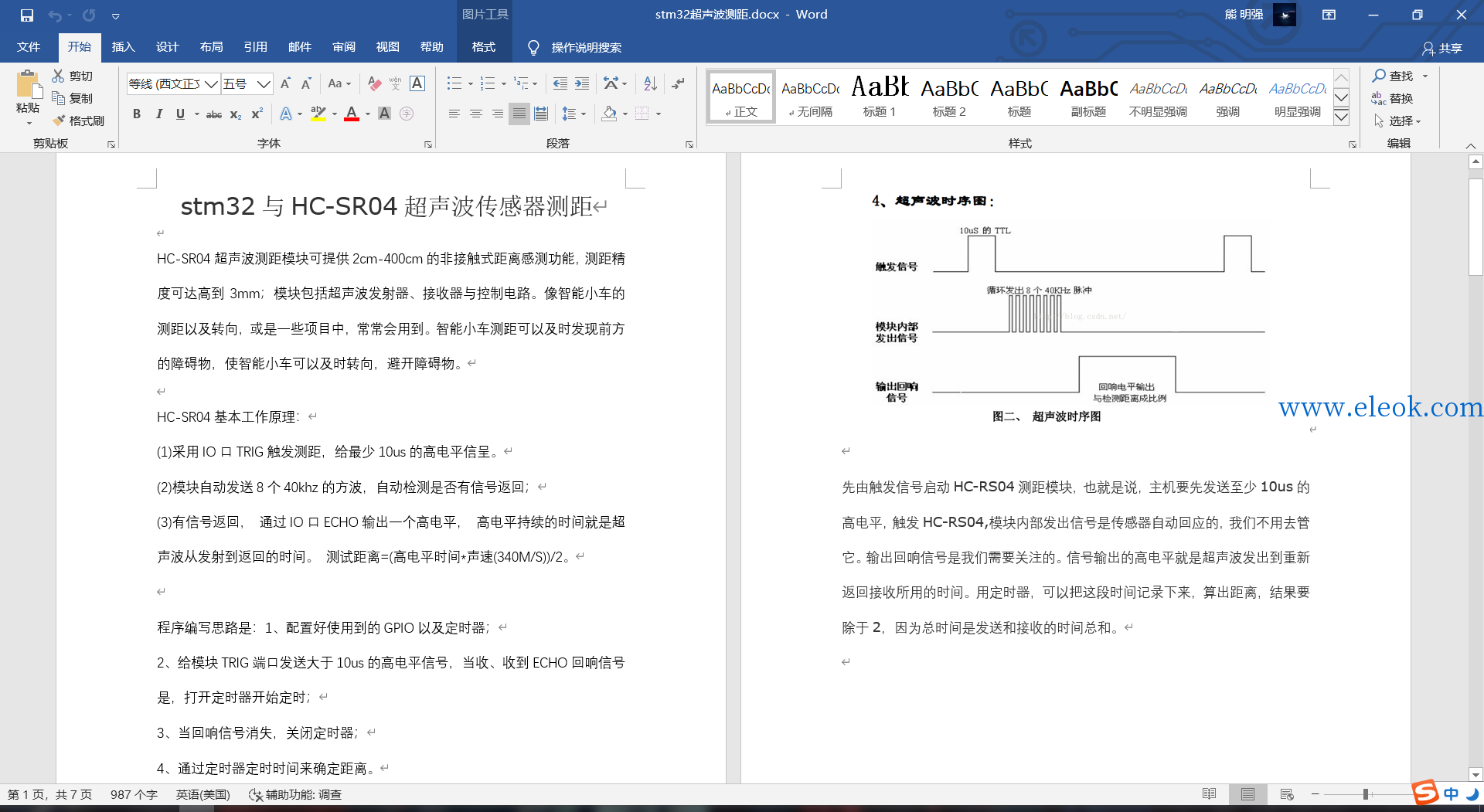Apply strikethrough formatting
The image size is (1484, 812).
pyautogui.click(x=214, y=114)
